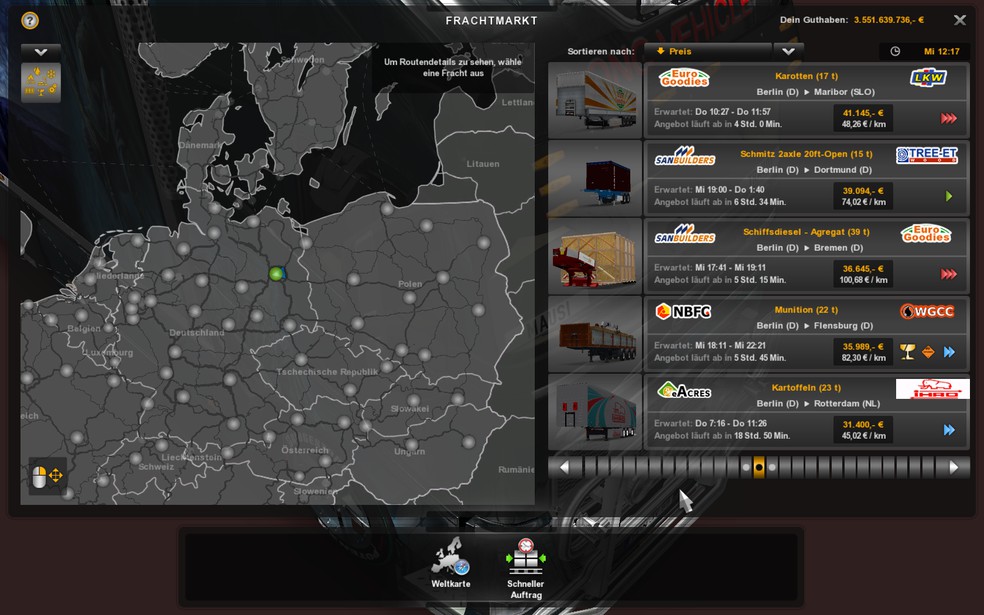This screenshot has width=984, height=615.
Task: Click Sanbuilders logo on Schmitz 2axle job
Action: pos(685,156)
